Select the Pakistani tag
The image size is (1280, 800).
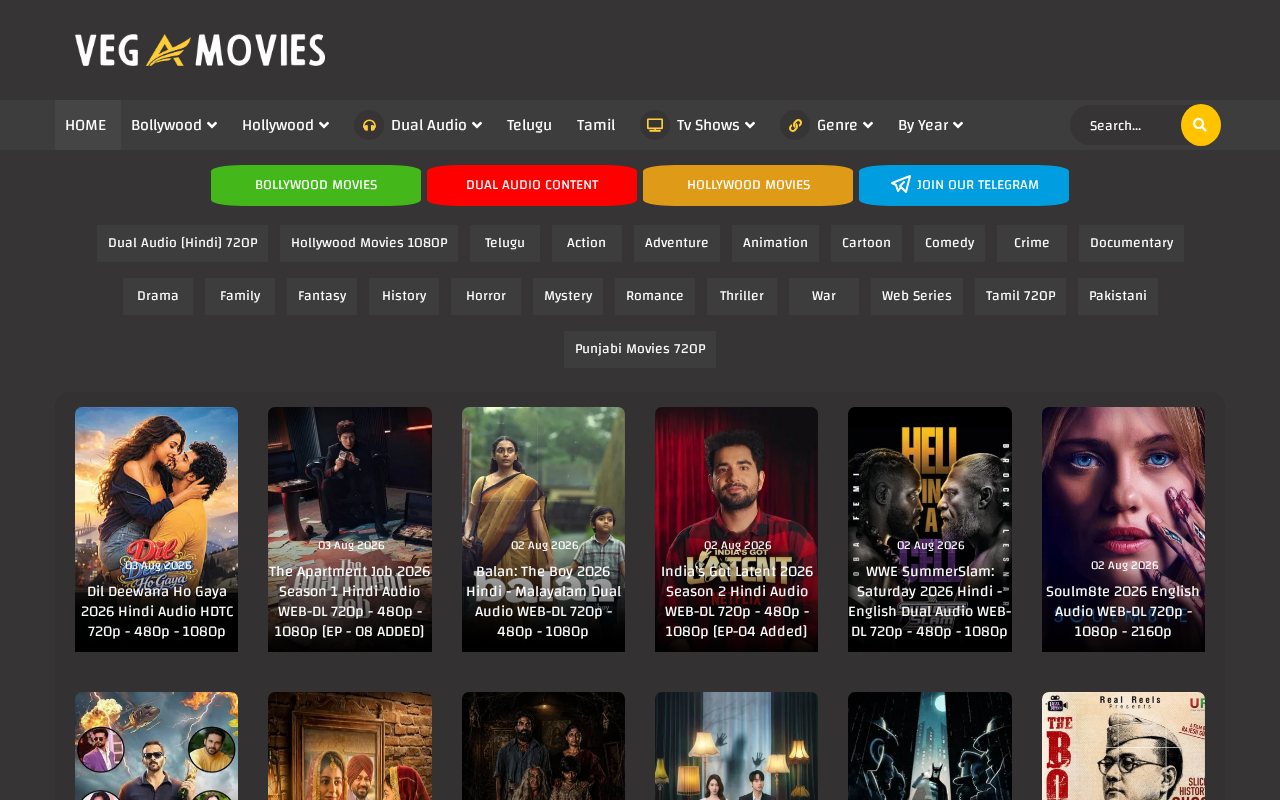coord(1118,296)
